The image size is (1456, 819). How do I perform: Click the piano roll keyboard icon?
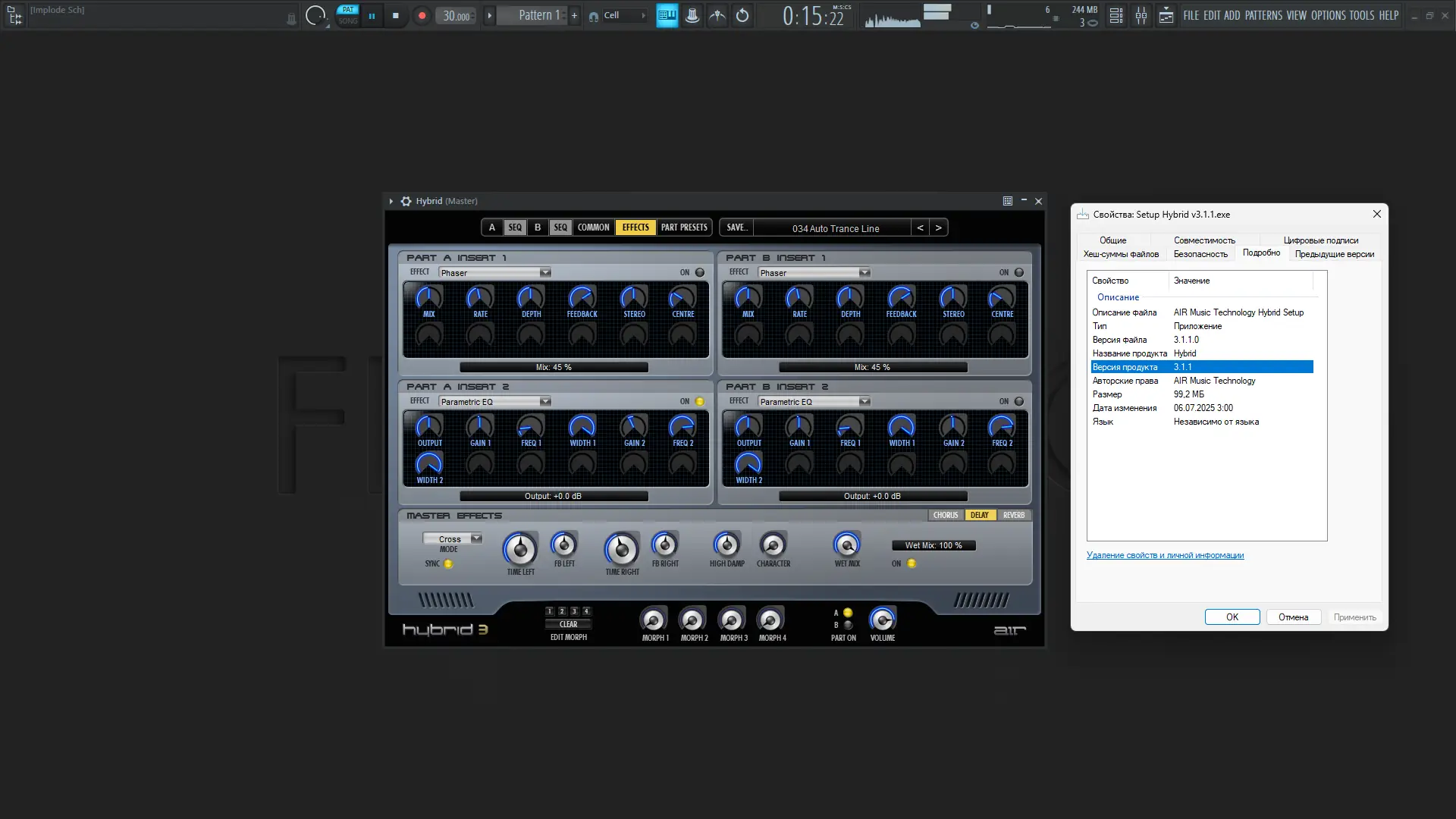667,15
